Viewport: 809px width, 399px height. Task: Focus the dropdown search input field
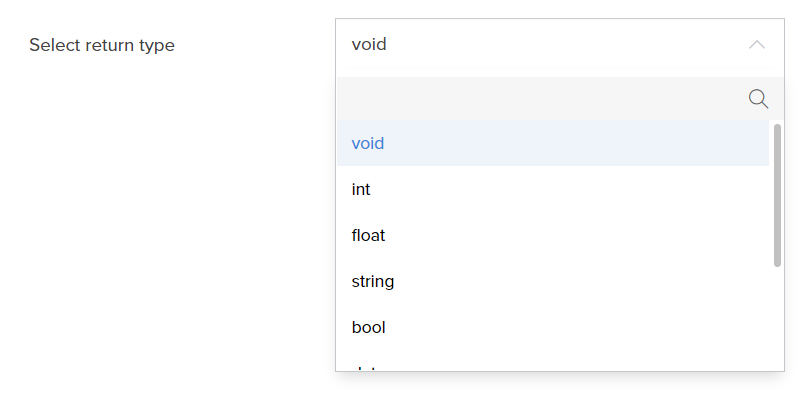click(x=542, y=99)
